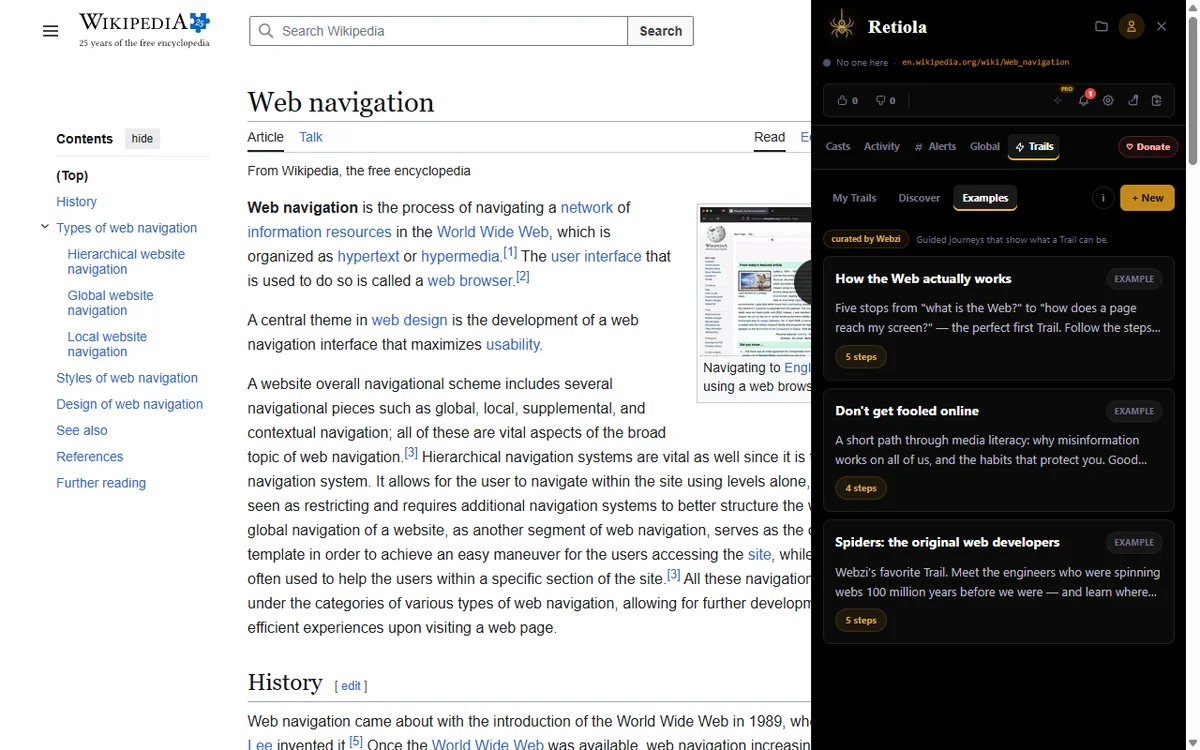Click the PRO sparkle icon
Screen dimensions: 1200x750
point(1059,100)
